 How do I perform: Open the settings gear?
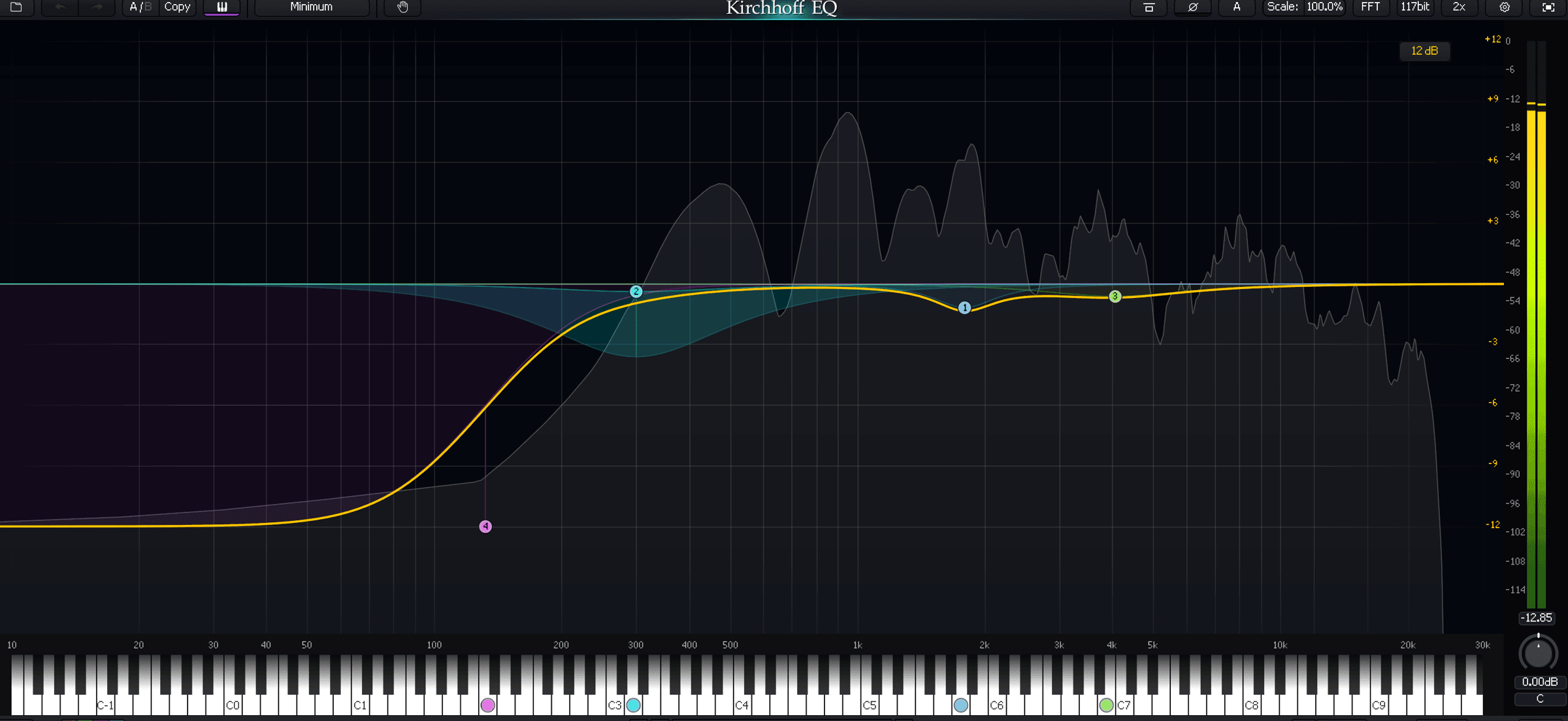point(1505,7)
